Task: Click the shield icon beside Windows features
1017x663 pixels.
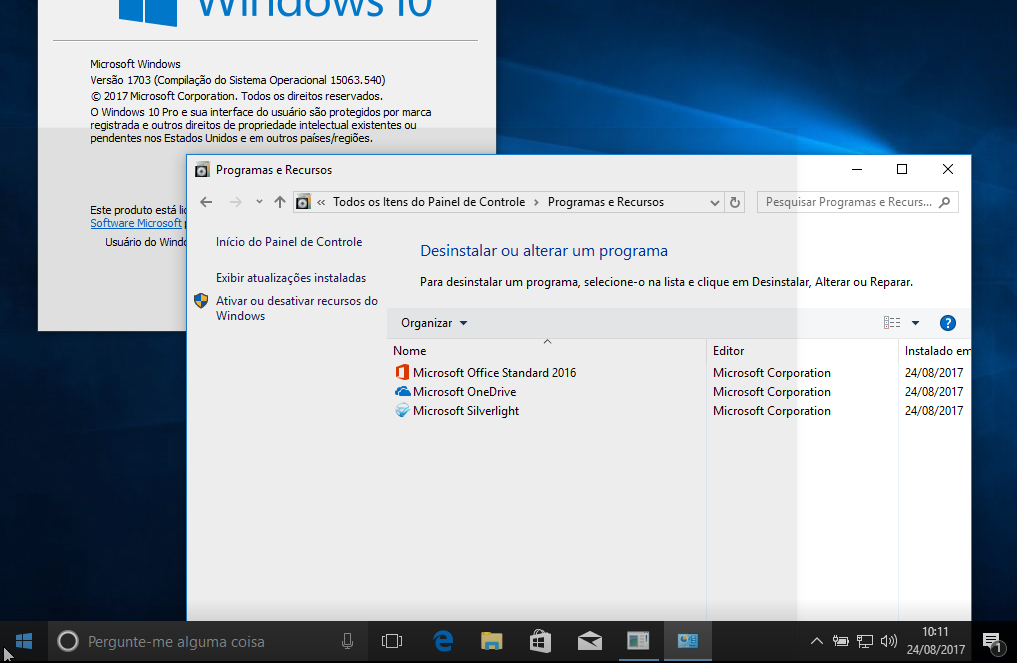Action: coord(201,300)
